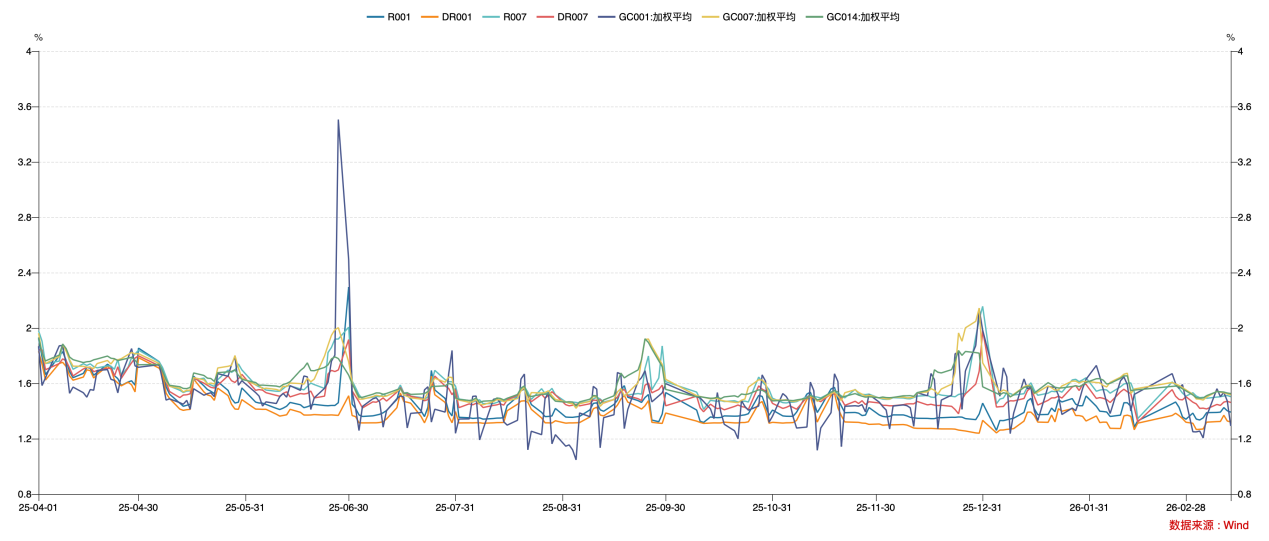
Task: Click the teal R007 legend line marker
Action: [x=492, y=17]
